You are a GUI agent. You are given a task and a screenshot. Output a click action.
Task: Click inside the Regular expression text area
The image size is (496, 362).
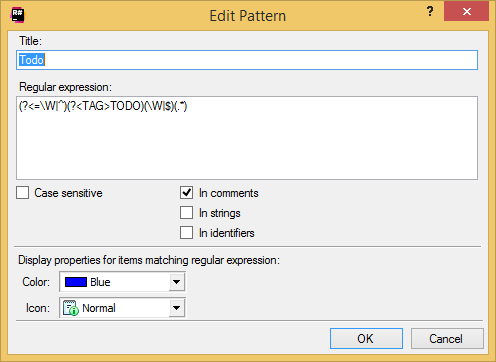247,138
